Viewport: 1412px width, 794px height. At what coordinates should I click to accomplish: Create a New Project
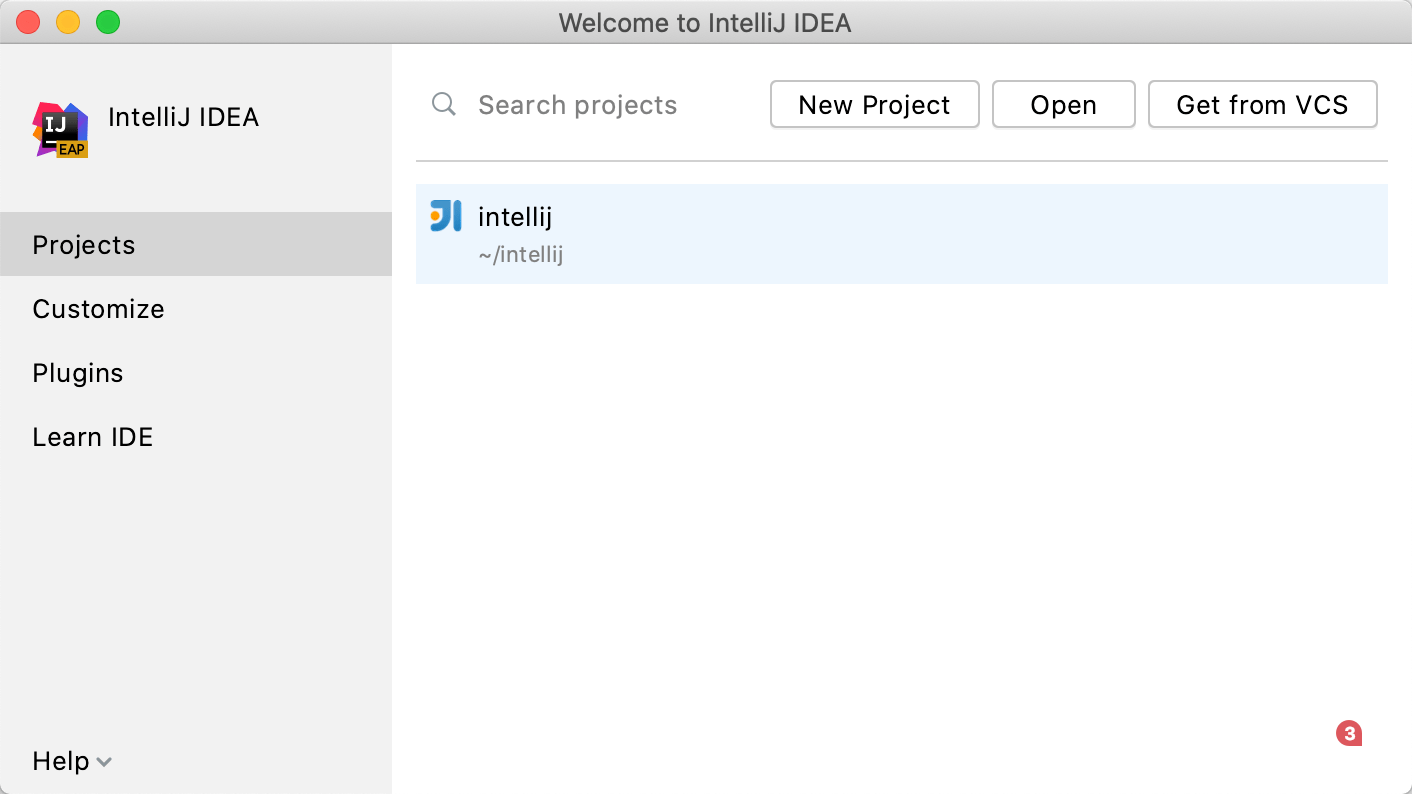click(874, 105)
